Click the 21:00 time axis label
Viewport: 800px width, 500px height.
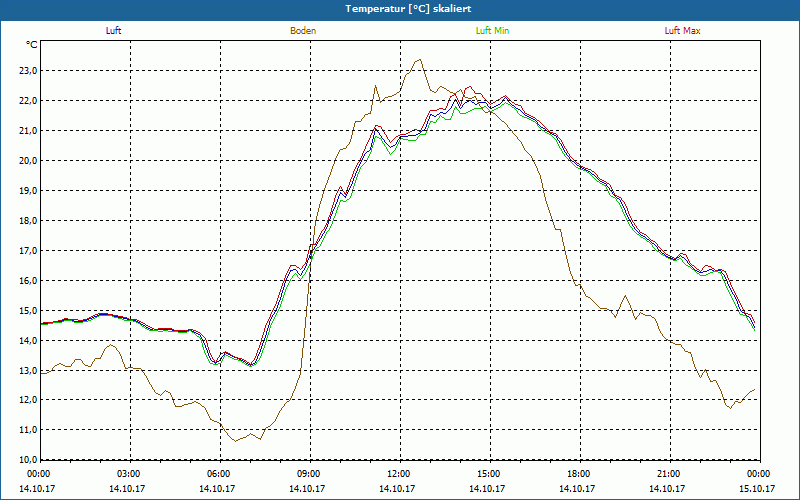coord(669,474)
